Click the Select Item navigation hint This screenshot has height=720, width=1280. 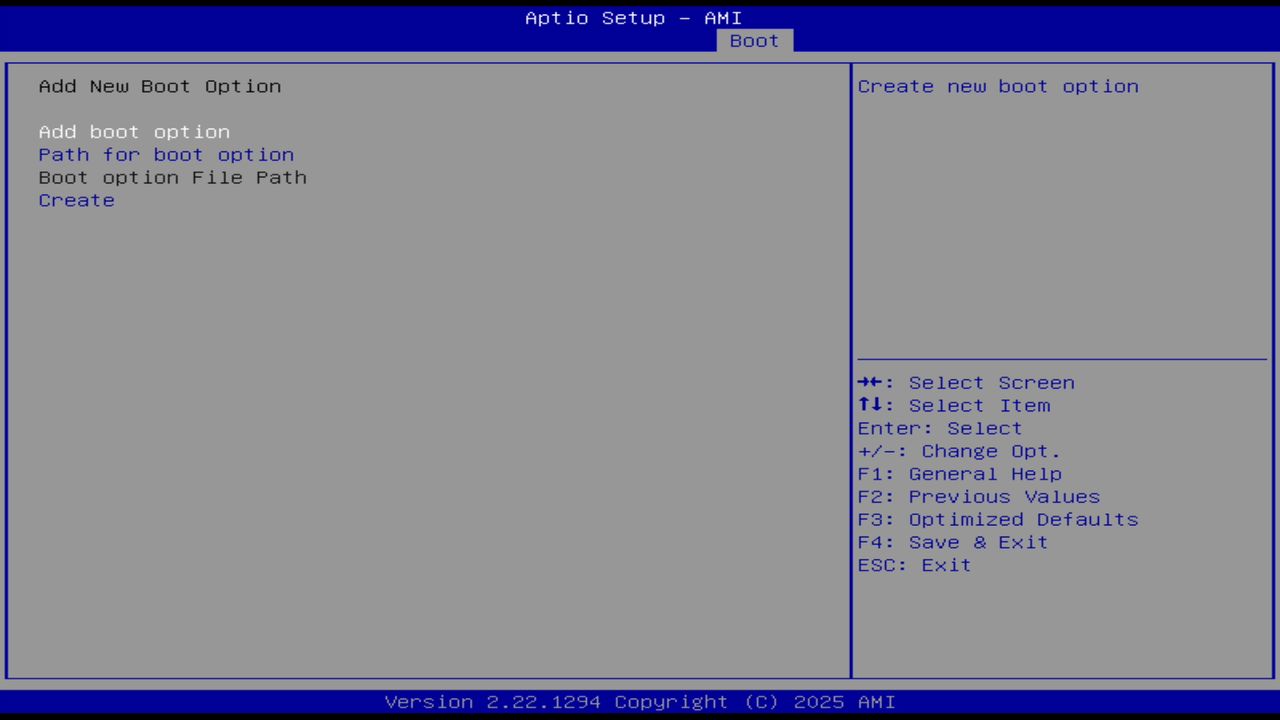(953, 405)
